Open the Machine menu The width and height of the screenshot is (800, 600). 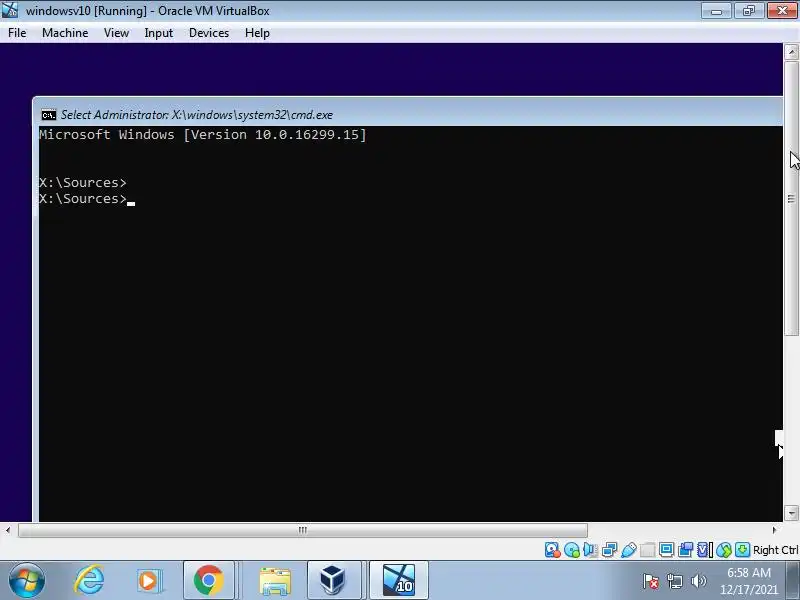coord(65,33)
